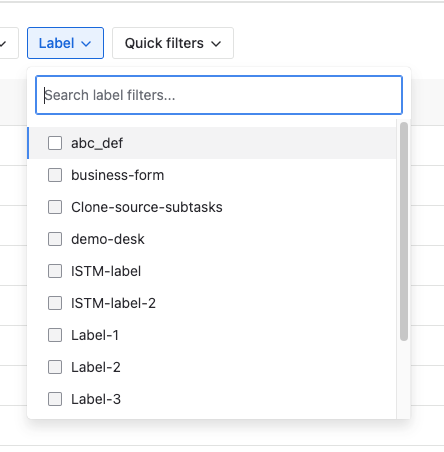This screenshot has width=444, height=452.
Task: Open the Quick filters dropdown
Action: (x=173, y=43)
